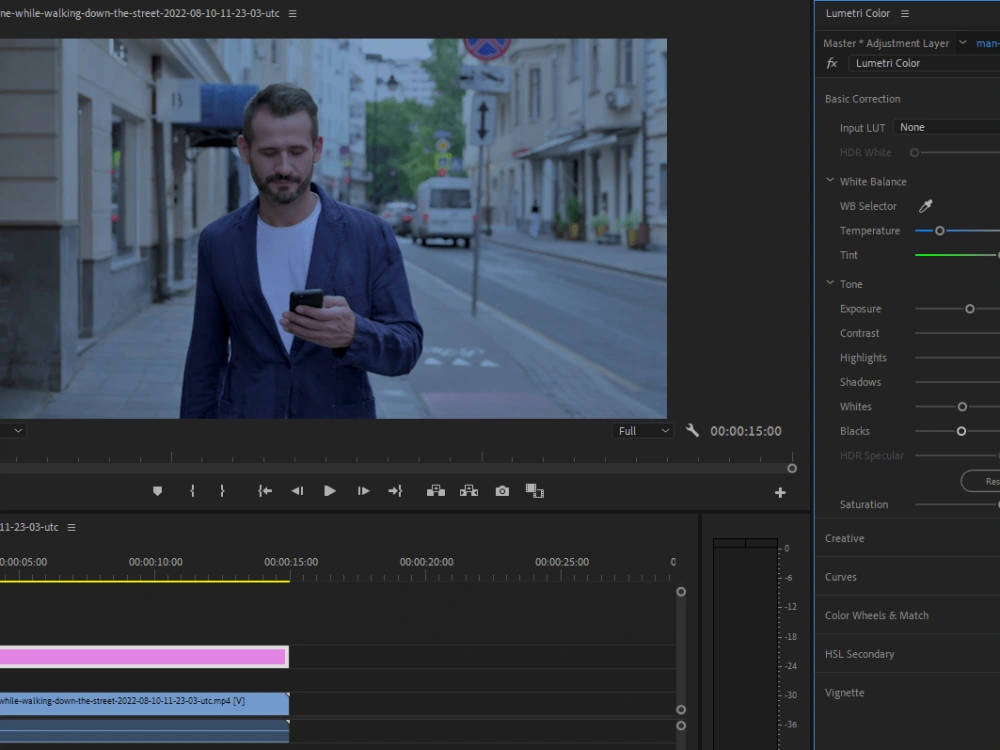The image size is (1000, 750).
Task: Click the Whites slider handle
Action: pos(962,407)
